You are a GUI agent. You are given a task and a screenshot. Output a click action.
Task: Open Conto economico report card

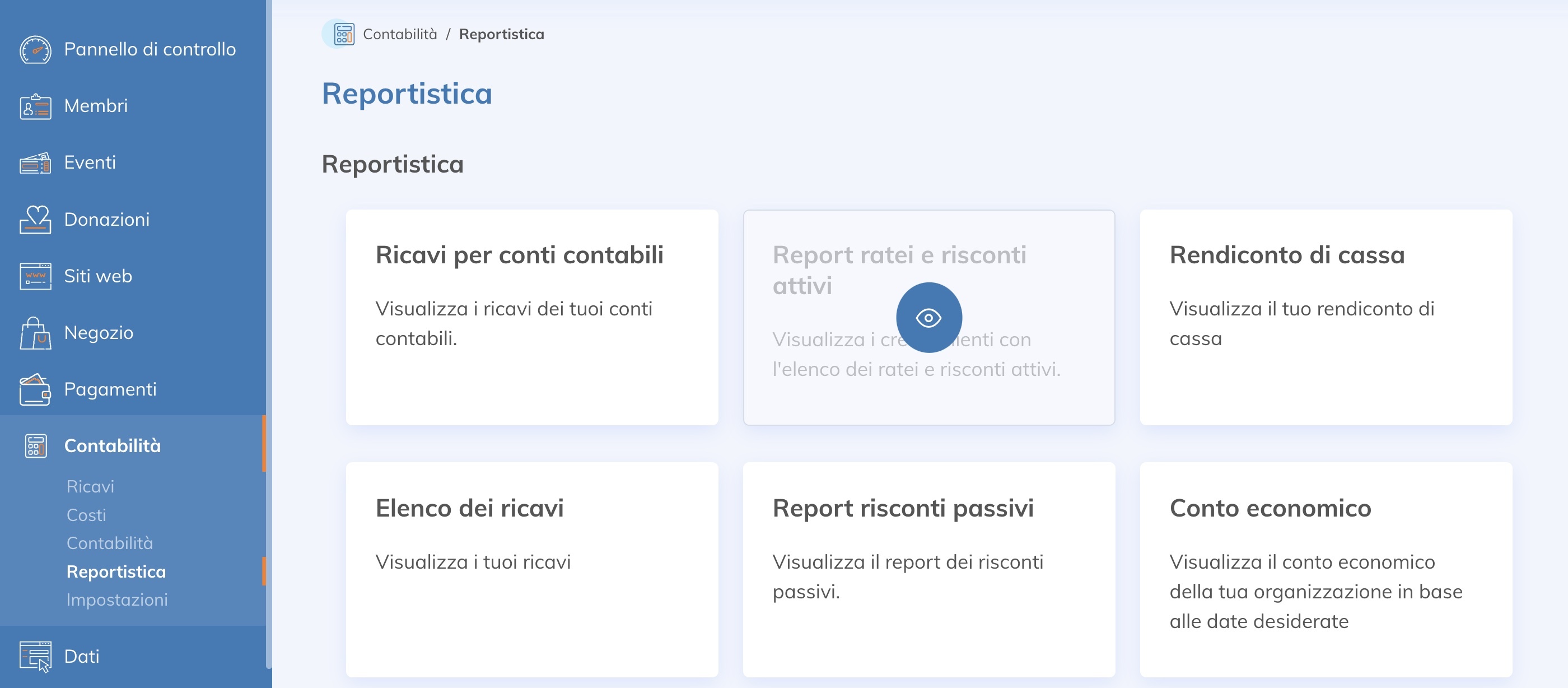point(1325,569)
